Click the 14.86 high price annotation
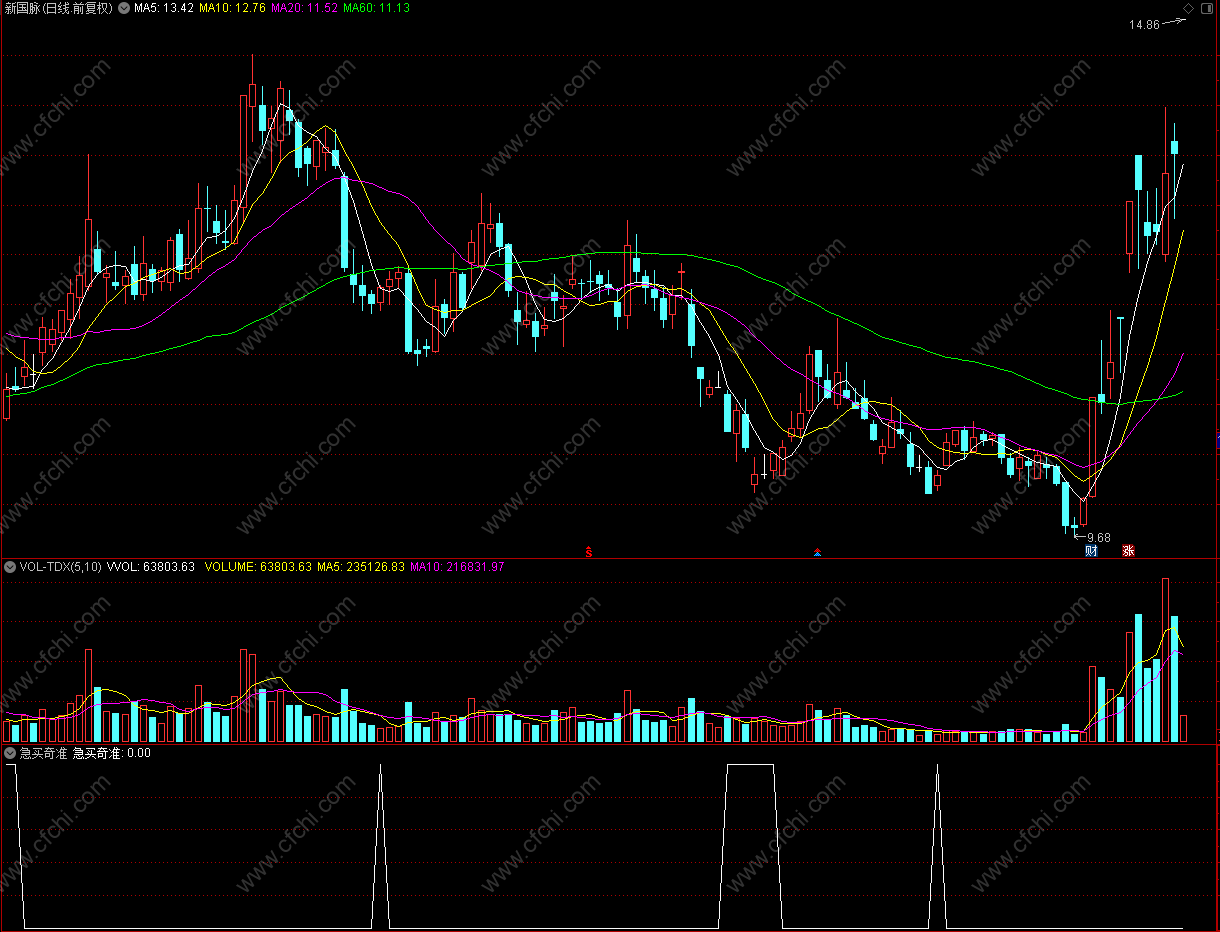This screenshot has height=932, width=1220. point(1144,25)
